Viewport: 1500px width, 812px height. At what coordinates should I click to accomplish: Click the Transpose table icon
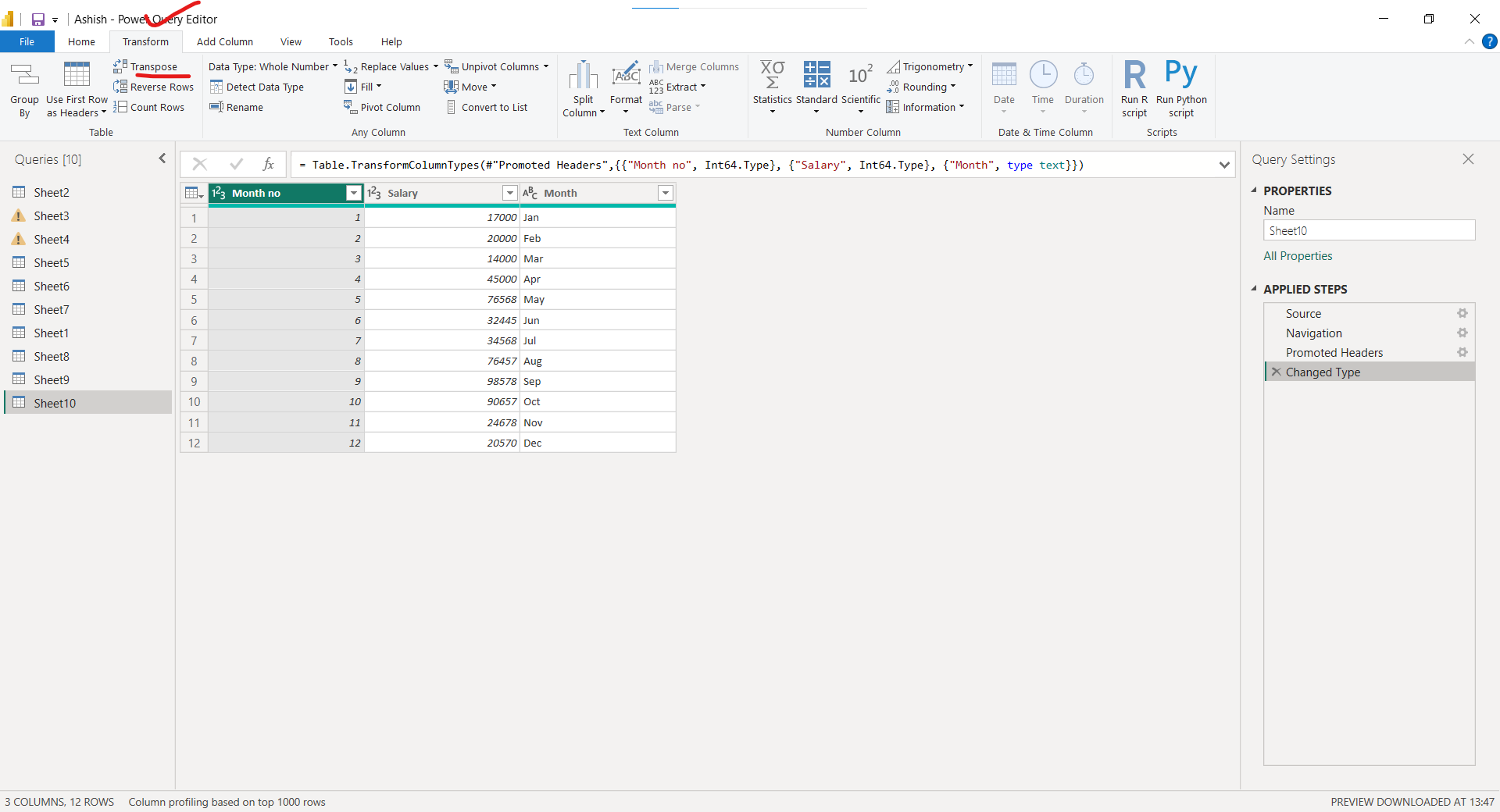[120, 66]
